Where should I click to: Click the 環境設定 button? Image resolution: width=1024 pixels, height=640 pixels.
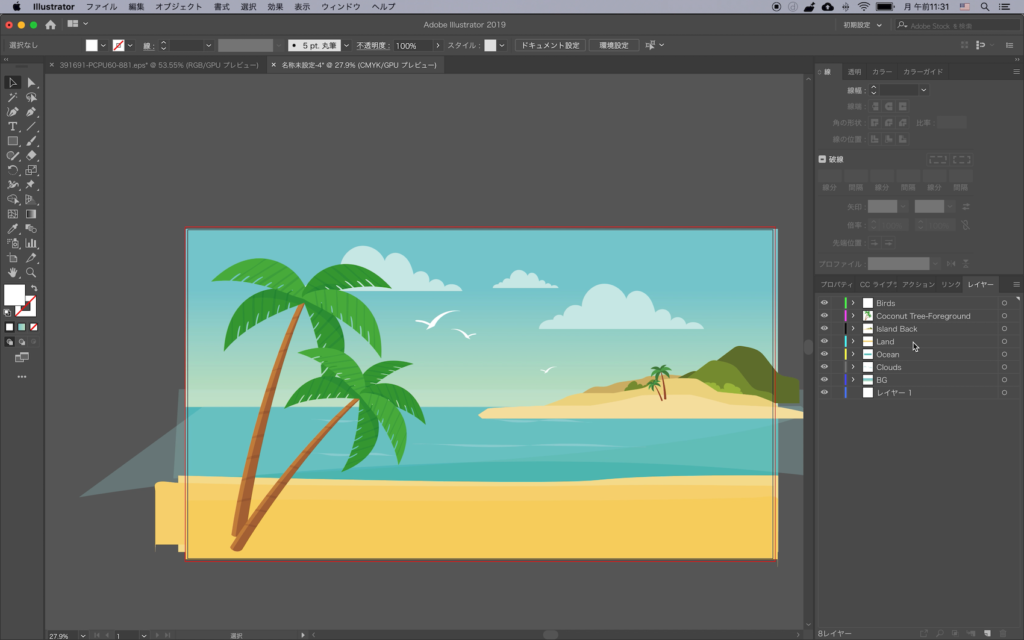[614, 46]
